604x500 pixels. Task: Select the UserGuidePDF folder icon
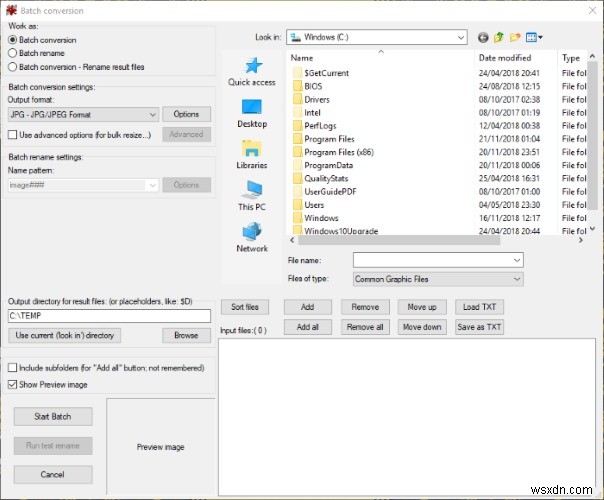point(297,191)
